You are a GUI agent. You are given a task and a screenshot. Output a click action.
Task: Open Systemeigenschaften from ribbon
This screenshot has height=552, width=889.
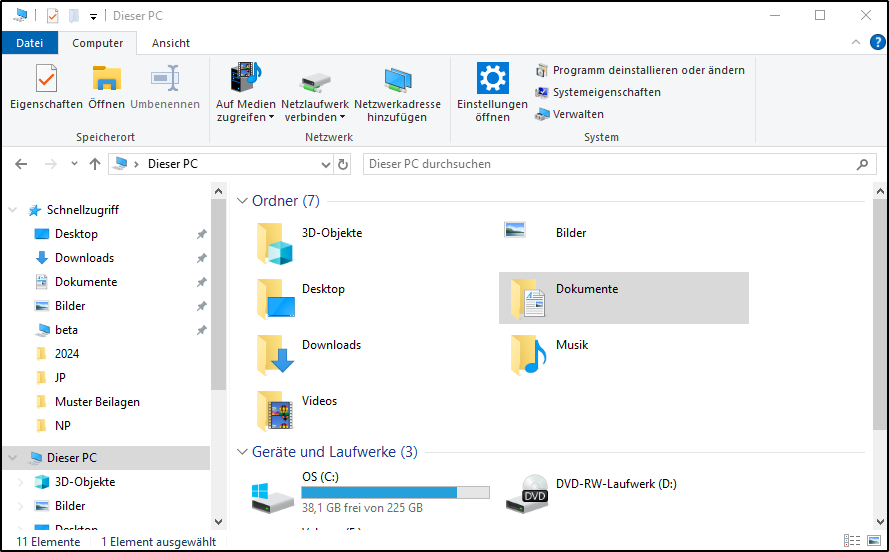click(598, 92)
